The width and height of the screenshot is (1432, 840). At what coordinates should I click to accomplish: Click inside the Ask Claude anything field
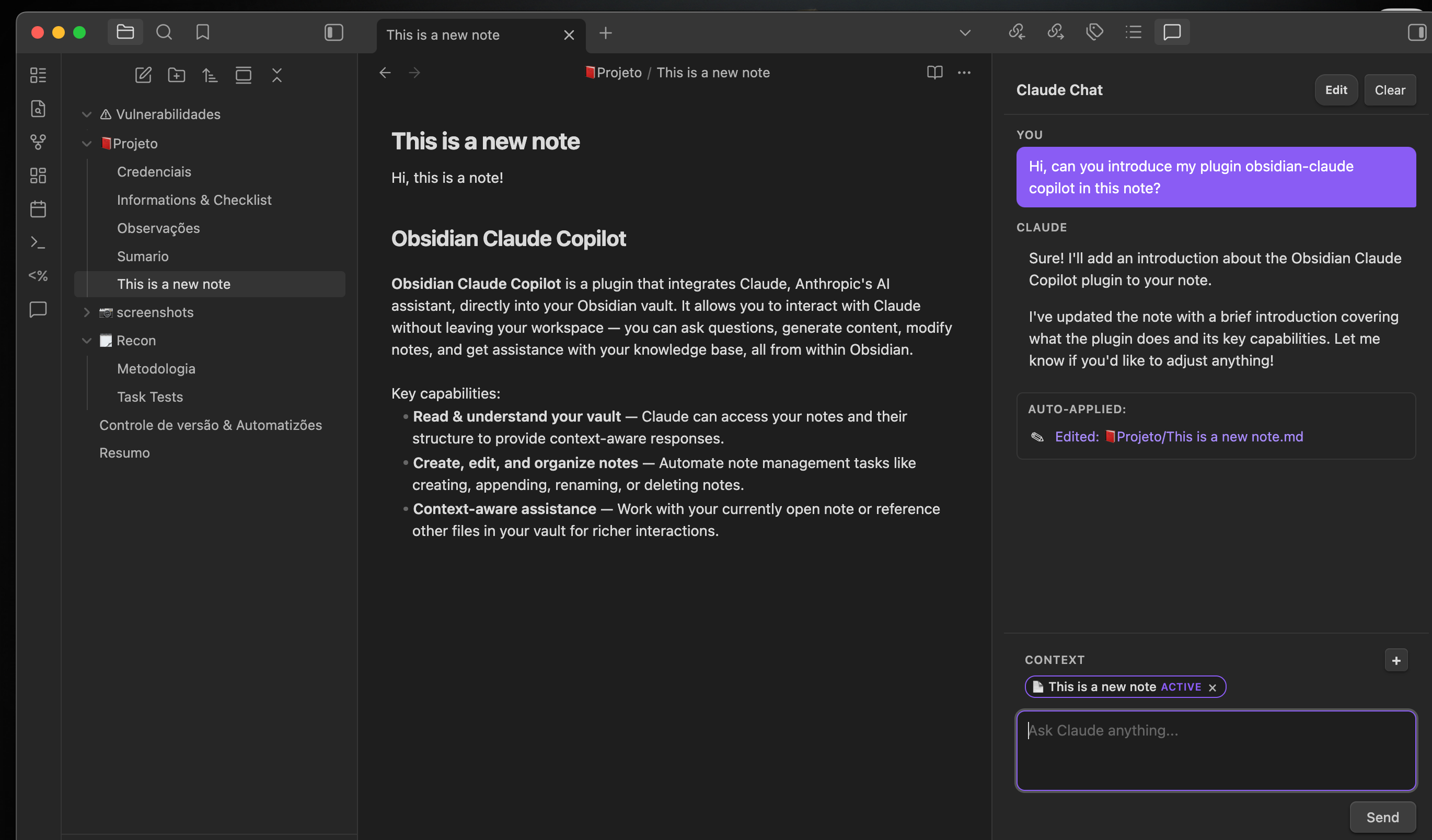tap(1216, 750)
